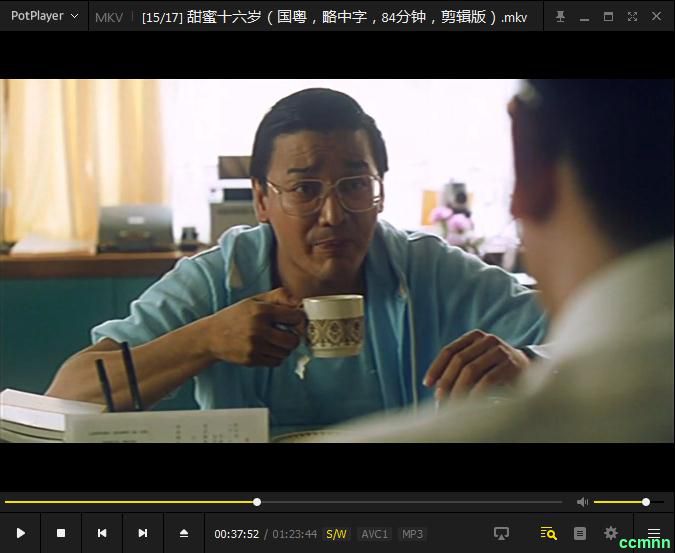This screenshot has height=553, width=675.
Task: Start playback with the Play button
Action: [20, 533]
